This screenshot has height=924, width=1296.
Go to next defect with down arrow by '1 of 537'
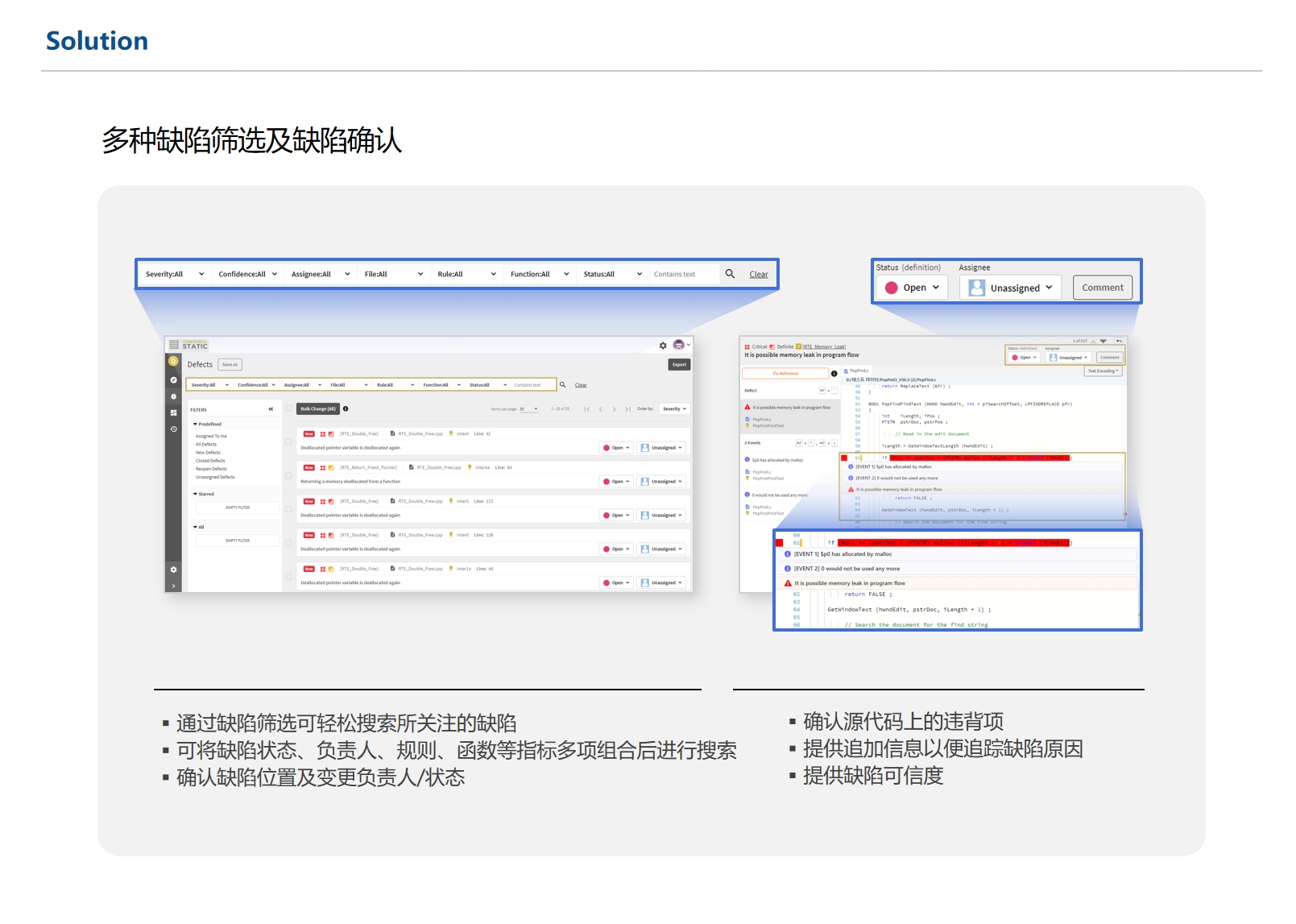coord(1103,341)
